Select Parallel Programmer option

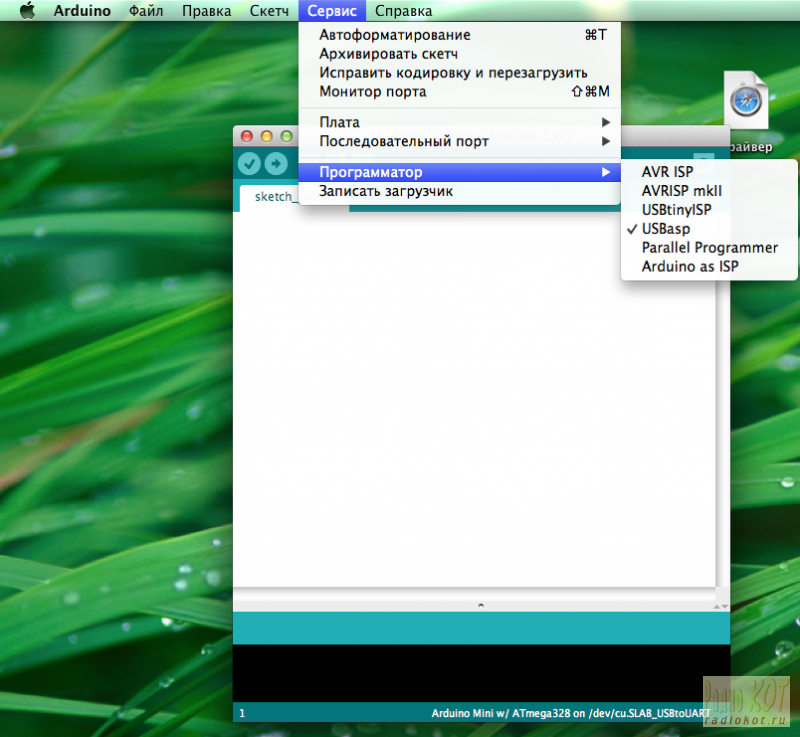click(709, 247)
